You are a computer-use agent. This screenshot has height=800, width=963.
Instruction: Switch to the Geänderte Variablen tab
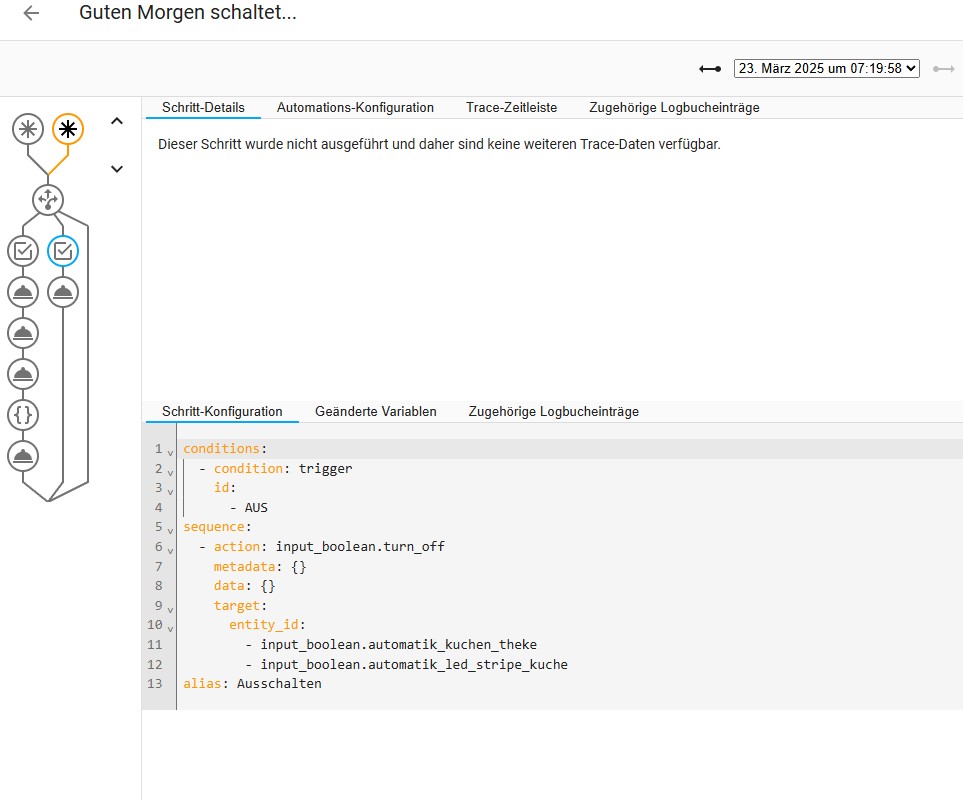click(375, 411)
